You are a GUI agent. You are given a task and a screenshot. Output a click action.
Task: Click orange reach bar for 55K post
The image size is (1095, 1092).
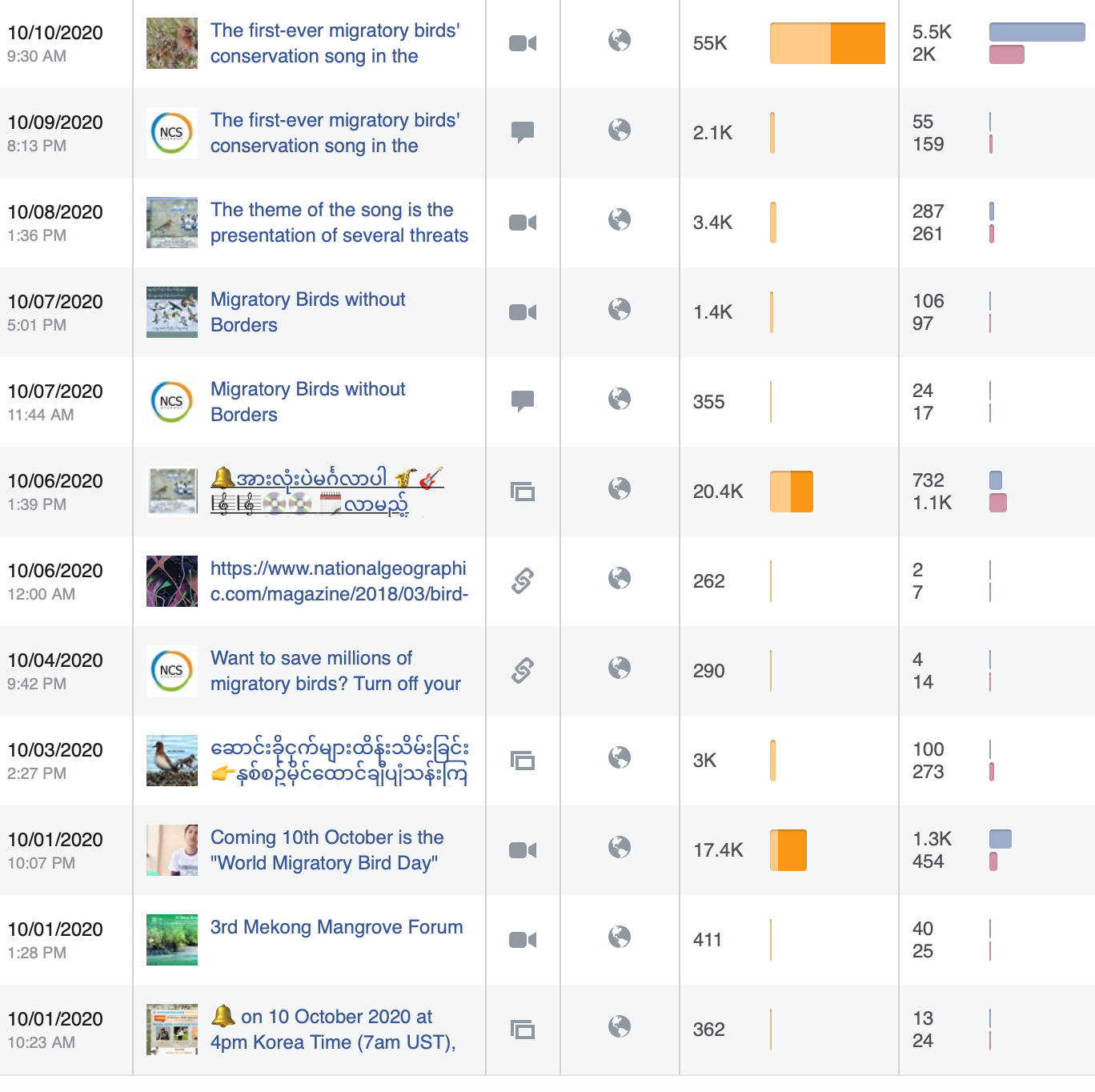pyautogui.click(x=827, y=43)
